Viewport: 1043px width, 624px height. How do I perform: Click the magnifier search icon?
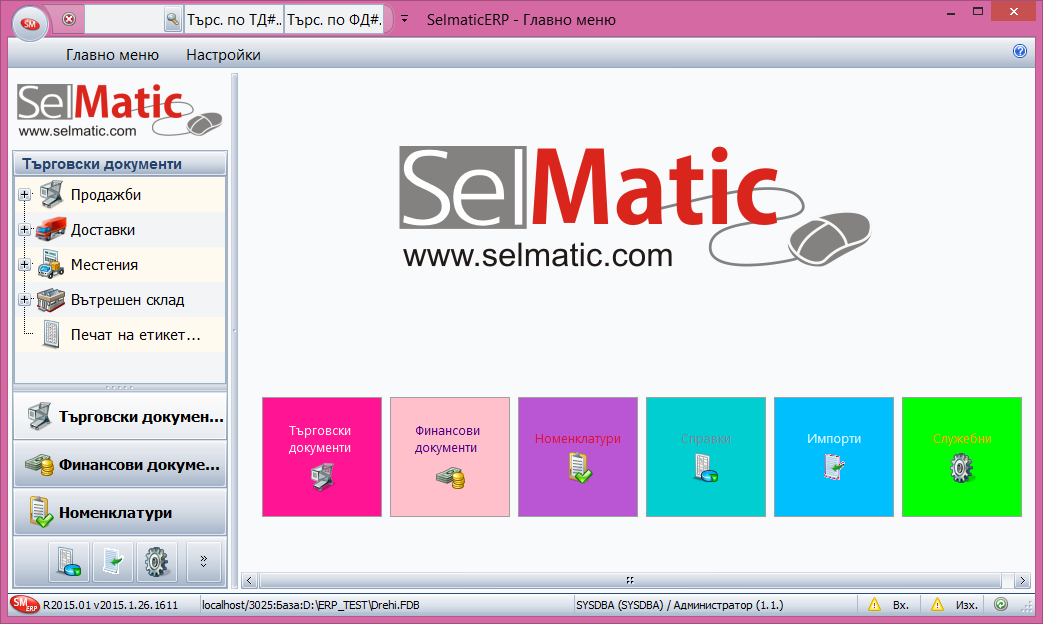(172, 20)
